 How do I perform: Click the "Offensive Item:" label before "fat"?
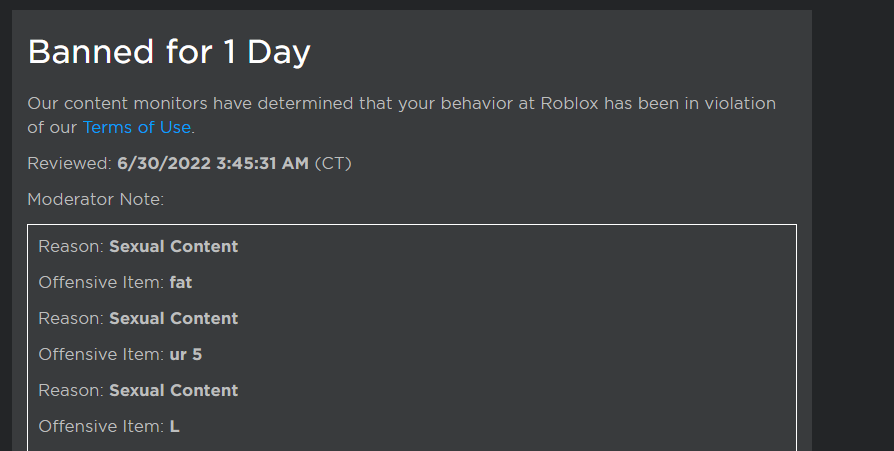pos(101,282)
